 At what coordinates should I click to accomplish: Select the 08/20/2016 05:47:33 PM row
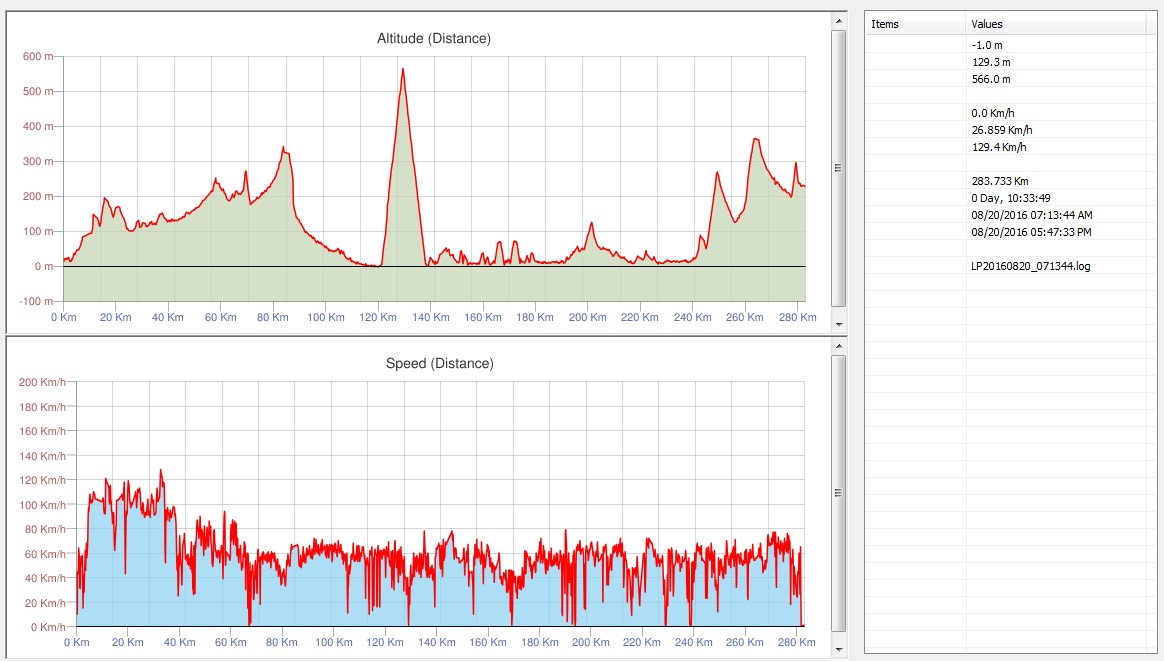(1031, 232)
